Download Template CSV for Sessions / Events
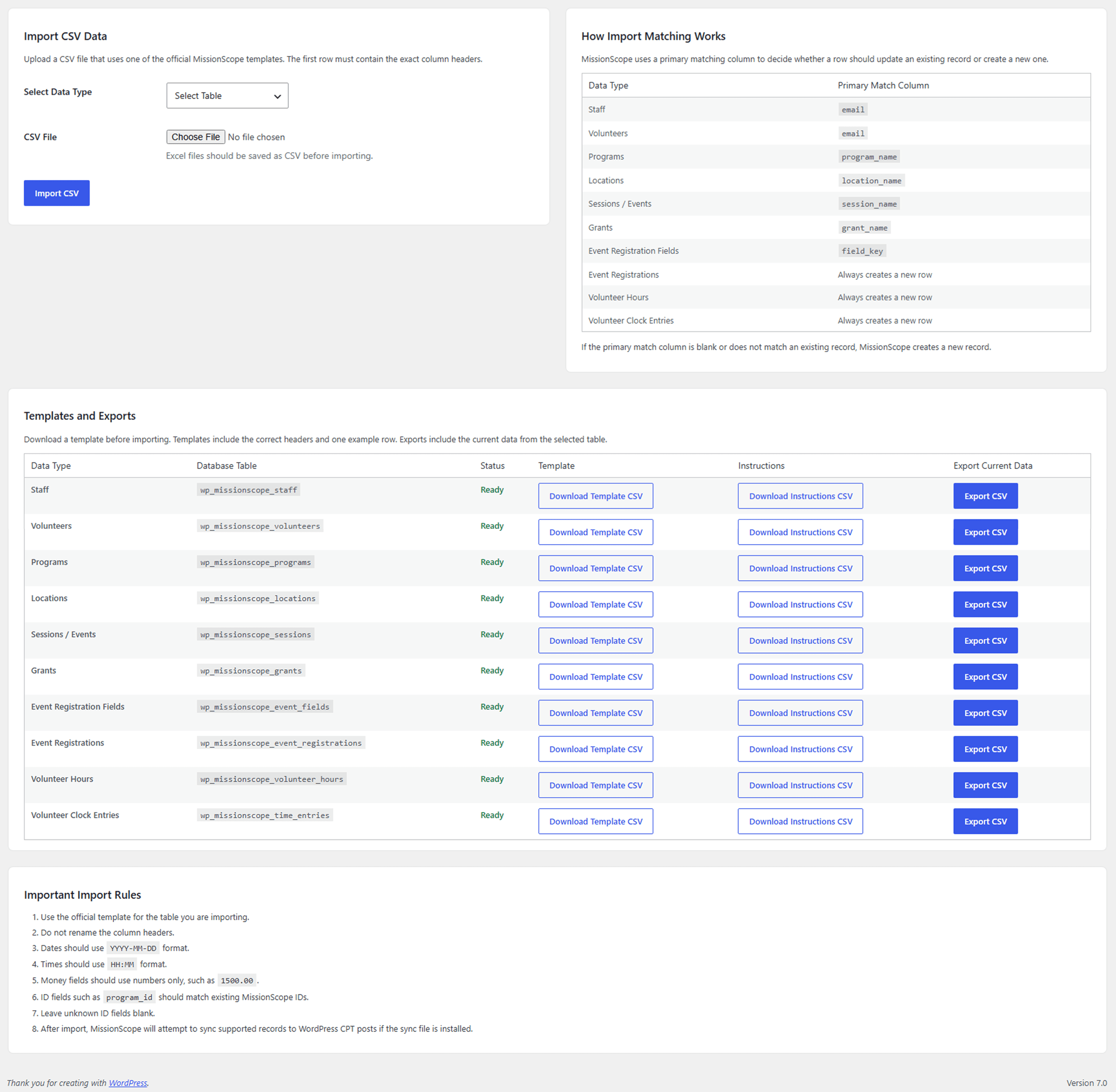Image resolution: width=1116 pixels, height=1092 pixels. click(x=595, y=640)
